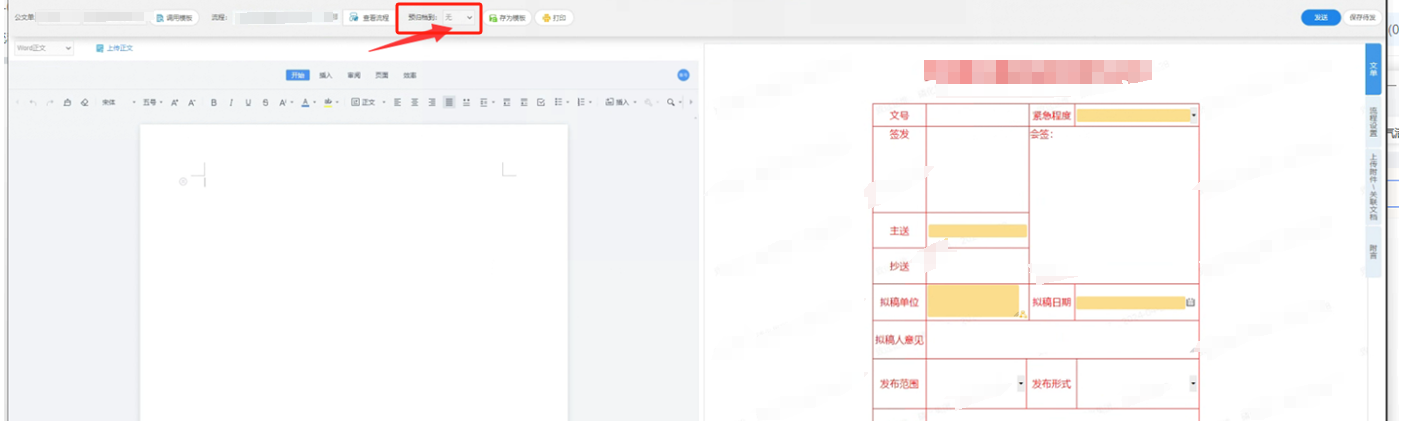Click the 调用模板 template button
Screen dimensions: 1403x421
point(175,17)
